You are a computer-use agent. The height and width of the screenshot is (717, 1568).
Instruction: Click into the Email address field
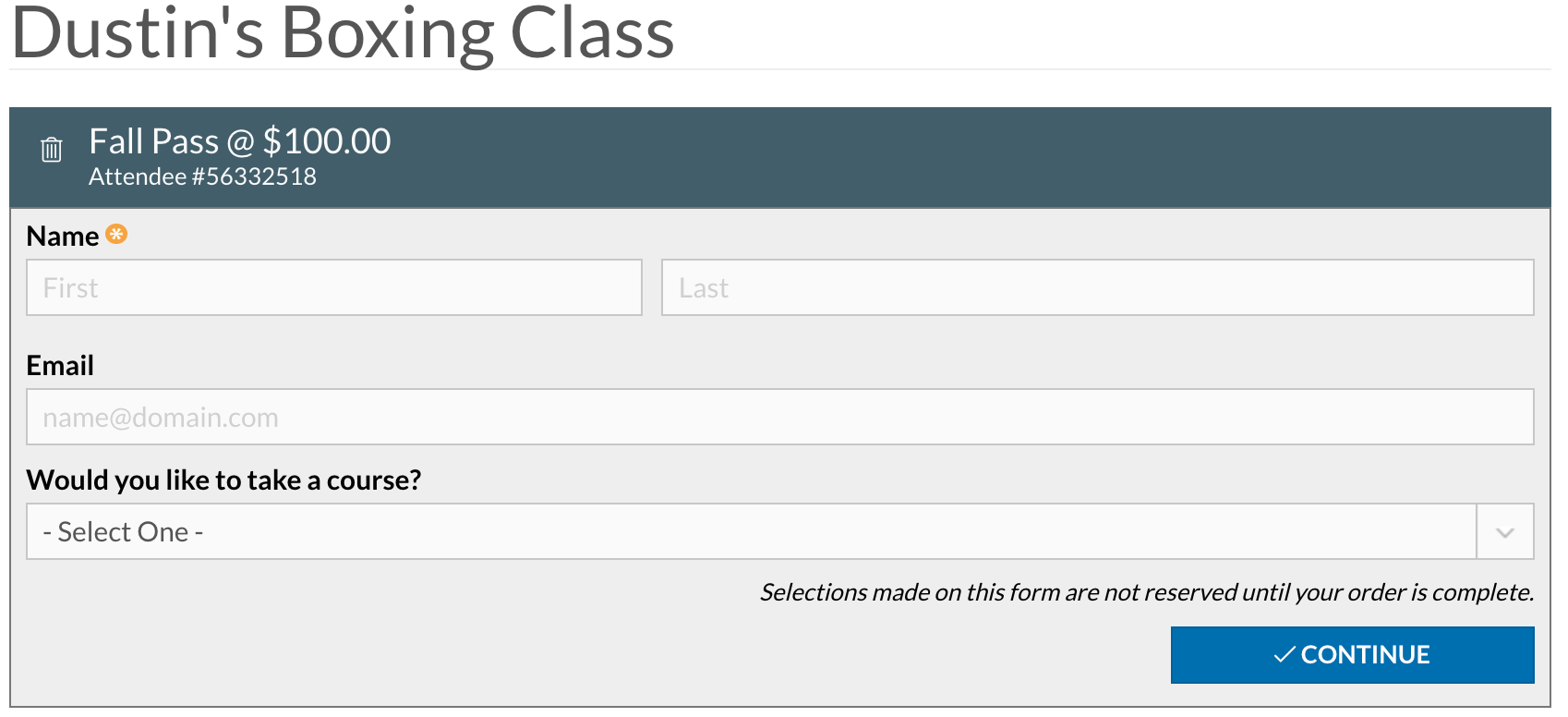780,417
